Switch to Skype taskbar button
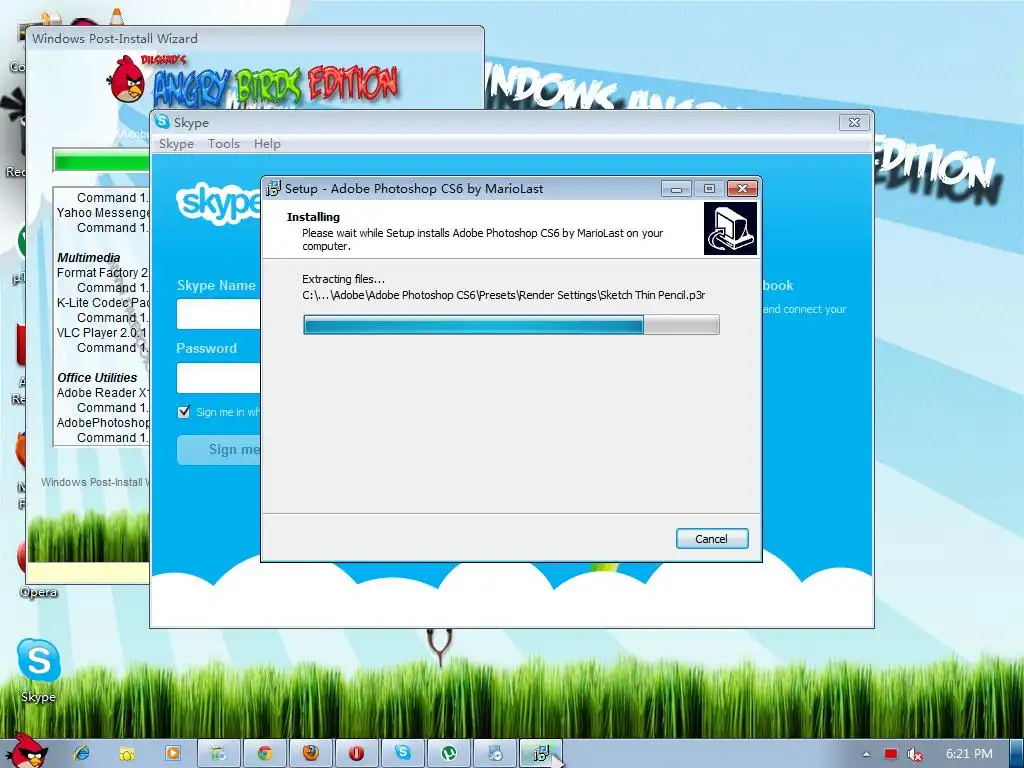 click(403, 753)
